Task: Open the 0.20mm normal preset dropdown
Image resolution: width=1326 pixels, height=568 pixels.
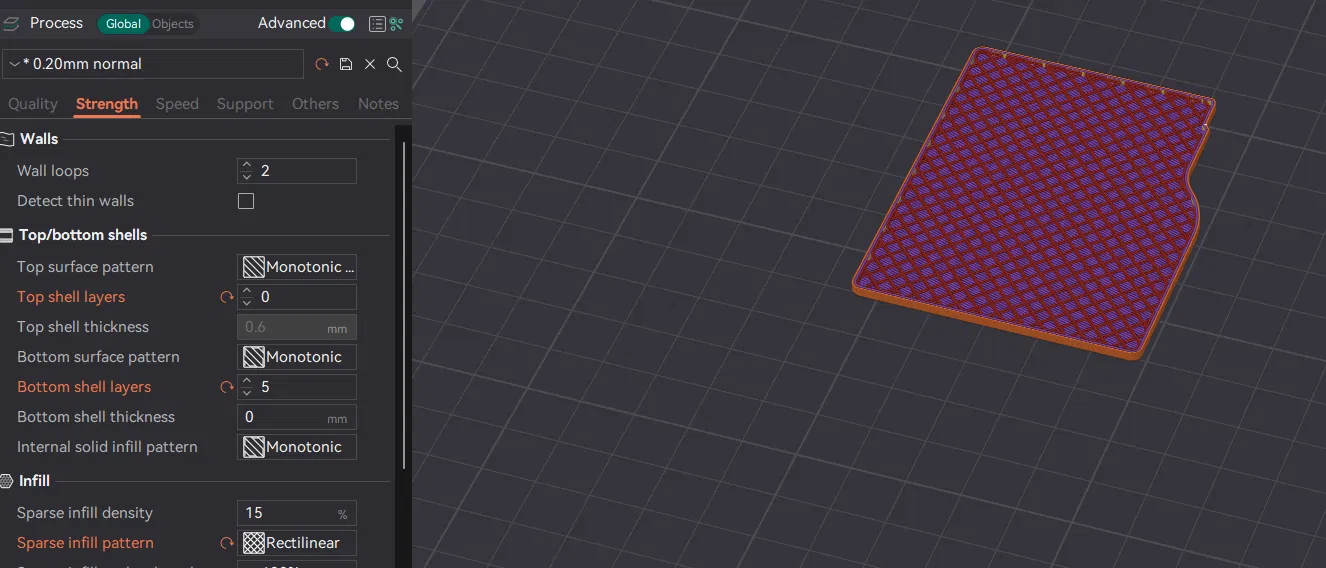Action: 153,64
